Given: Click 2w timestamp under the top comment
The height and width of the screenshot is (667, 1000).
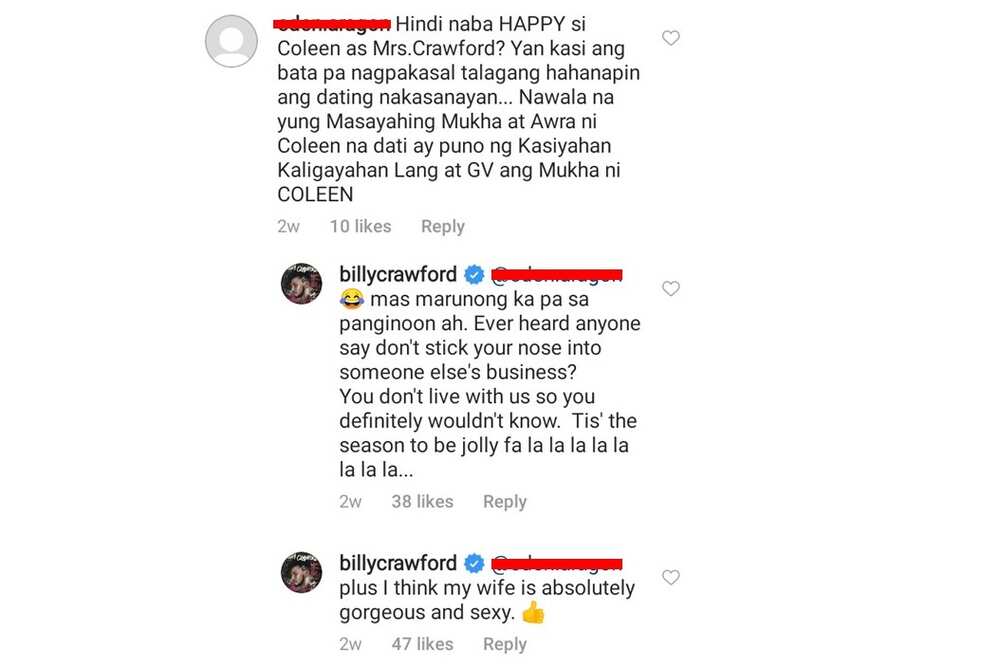Looking at the screenshot, I should click(x=288, y=226).
